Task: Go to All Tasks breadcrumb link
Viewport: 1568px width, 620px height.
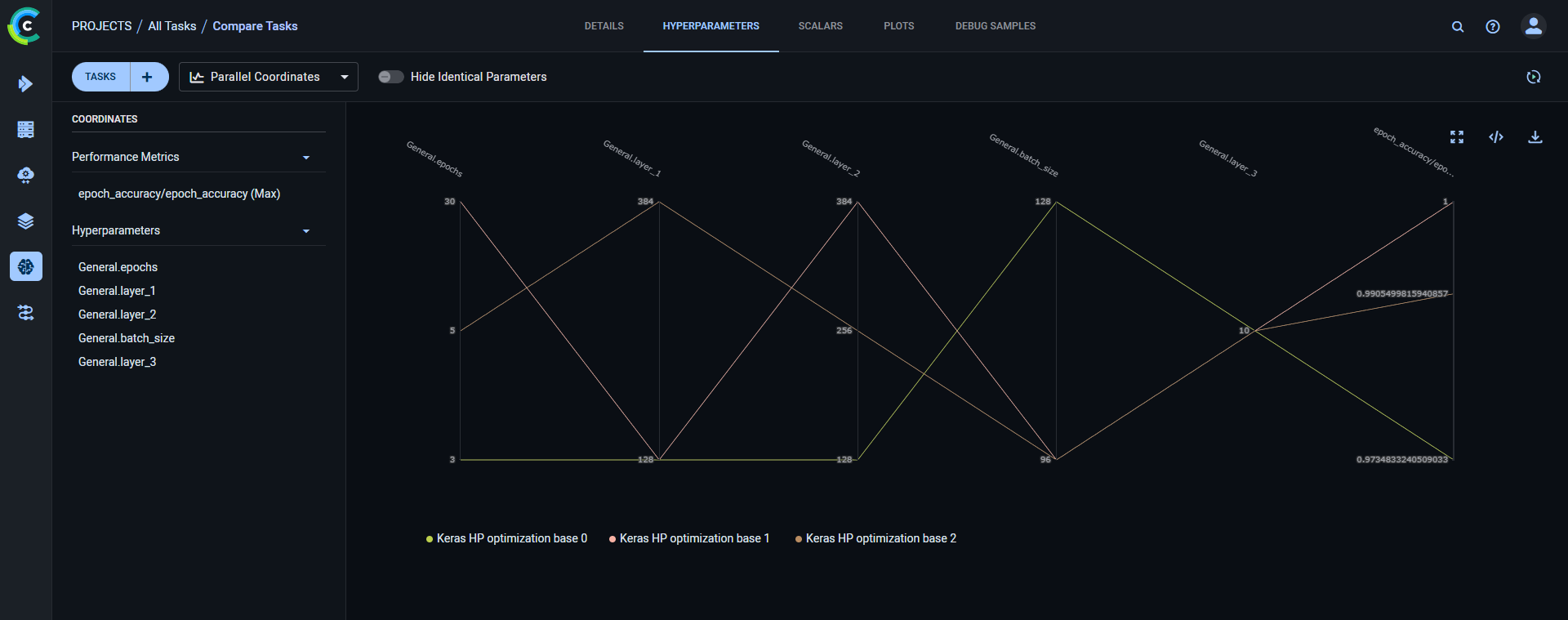Action: coord(171,26)
